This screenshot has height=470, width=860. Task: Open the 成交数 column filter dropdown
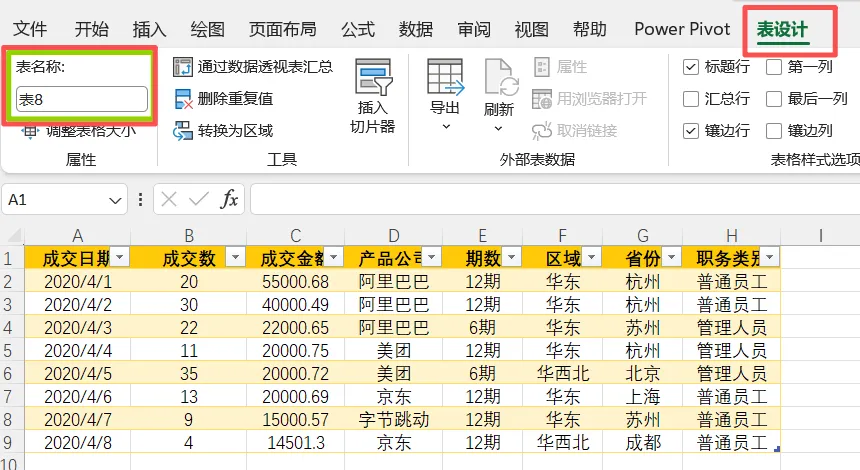click(x=235, y=257)
